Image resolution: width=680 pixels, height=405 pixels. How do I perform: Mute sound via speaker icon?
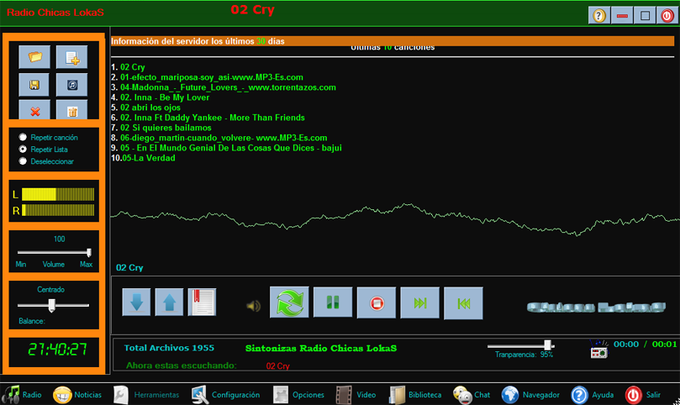click(253, 306)
